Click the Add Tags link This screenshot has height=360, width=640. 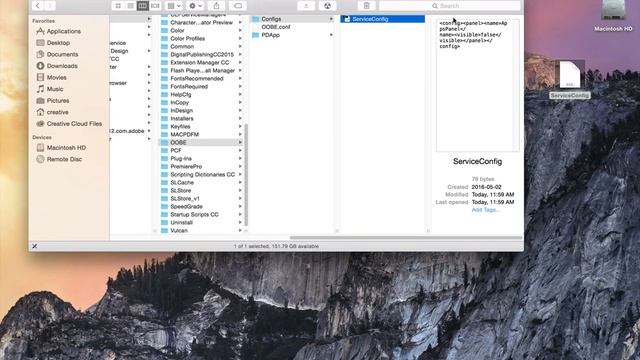[x=485, y=210]
